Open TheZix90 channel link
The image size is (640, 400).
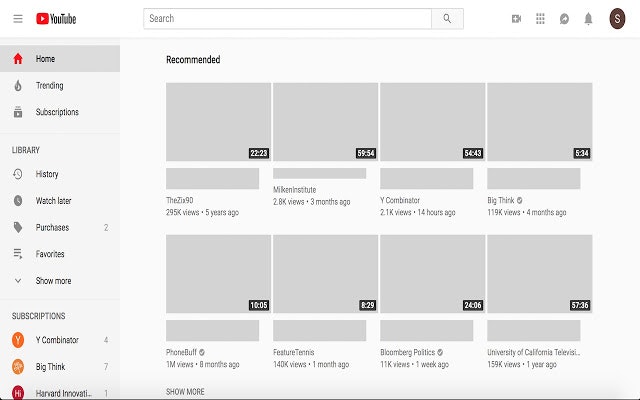click(x=180, y=200)
